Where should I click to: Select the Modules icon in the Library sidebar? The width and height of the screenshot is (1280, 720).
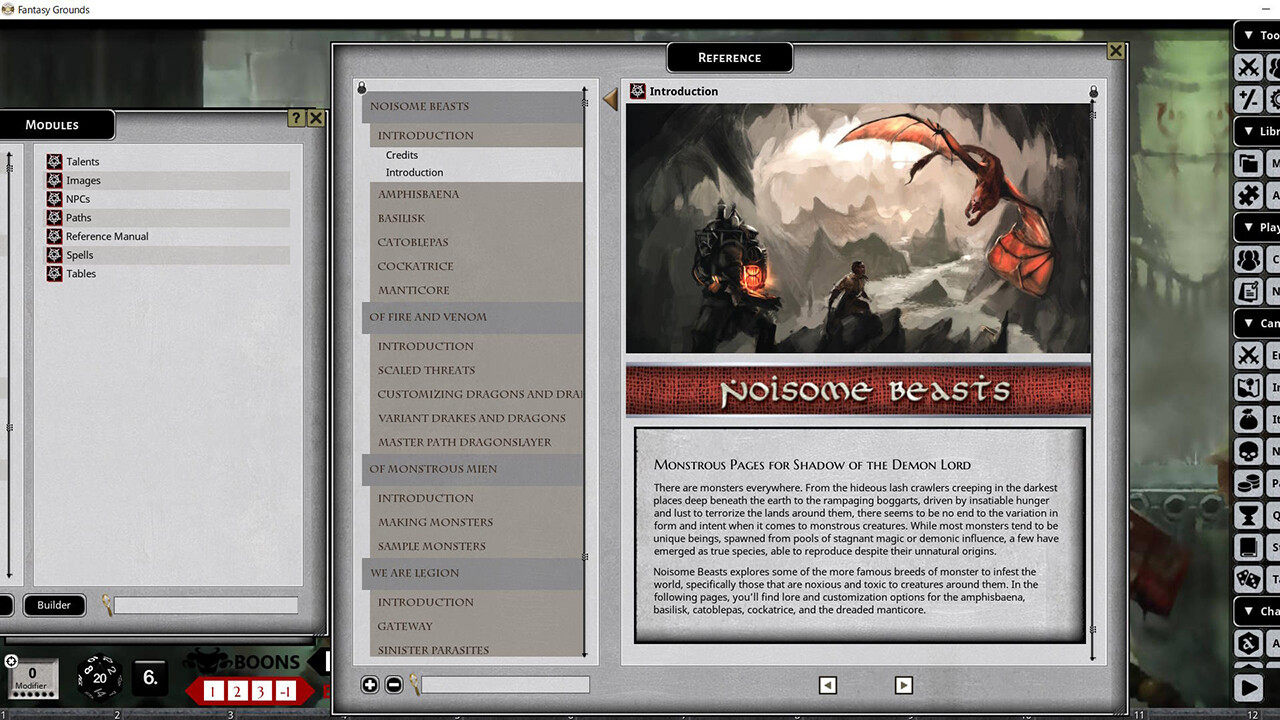pyautogui.click(x=1251, y=164)
